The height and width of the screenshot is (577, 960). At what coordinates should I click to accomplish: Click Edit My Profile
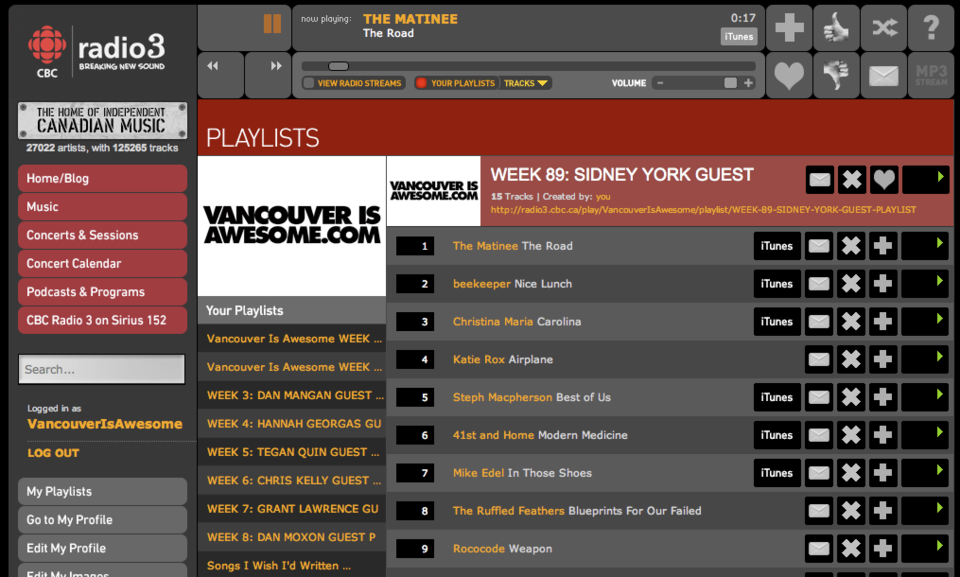point(102,548)
